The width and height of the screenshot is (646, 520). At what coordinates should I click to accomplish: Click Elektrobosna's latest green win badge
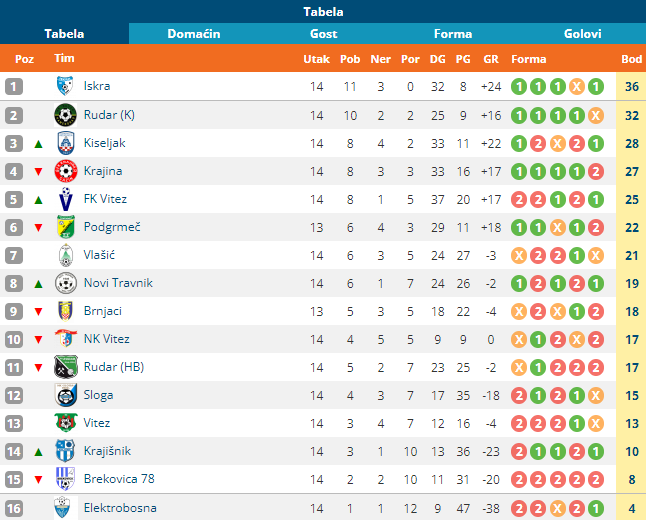tap(596, 508)
